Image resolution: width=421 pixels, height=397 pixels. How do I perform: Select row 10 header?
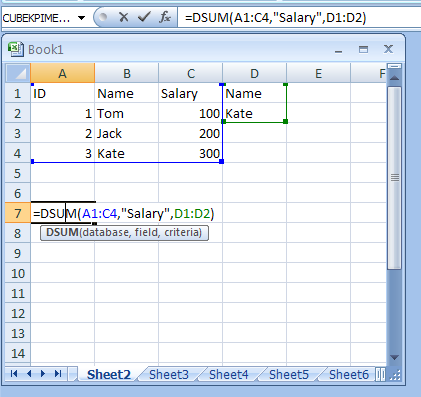(x=18, y=273)
